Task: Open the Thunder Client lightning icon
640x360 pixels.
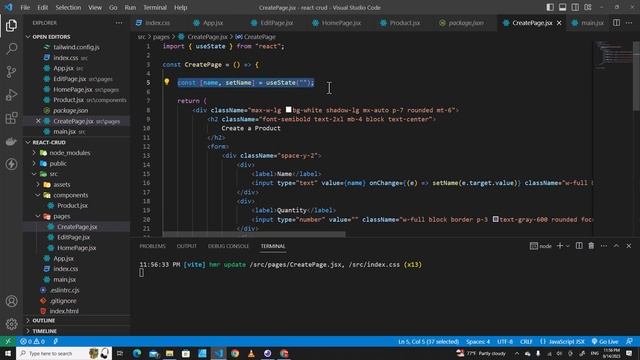Action: [11, 164]
